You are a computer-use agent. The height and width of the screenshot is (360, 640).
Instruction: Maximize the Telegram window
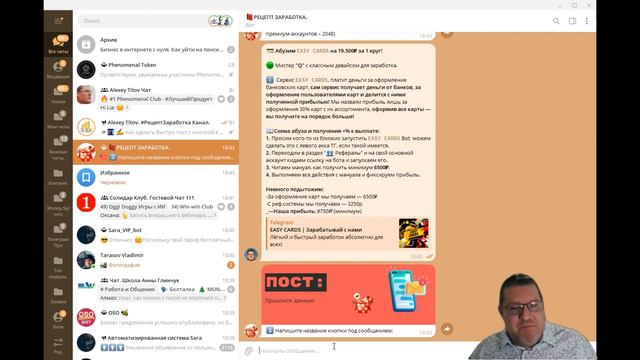point(574,5)
